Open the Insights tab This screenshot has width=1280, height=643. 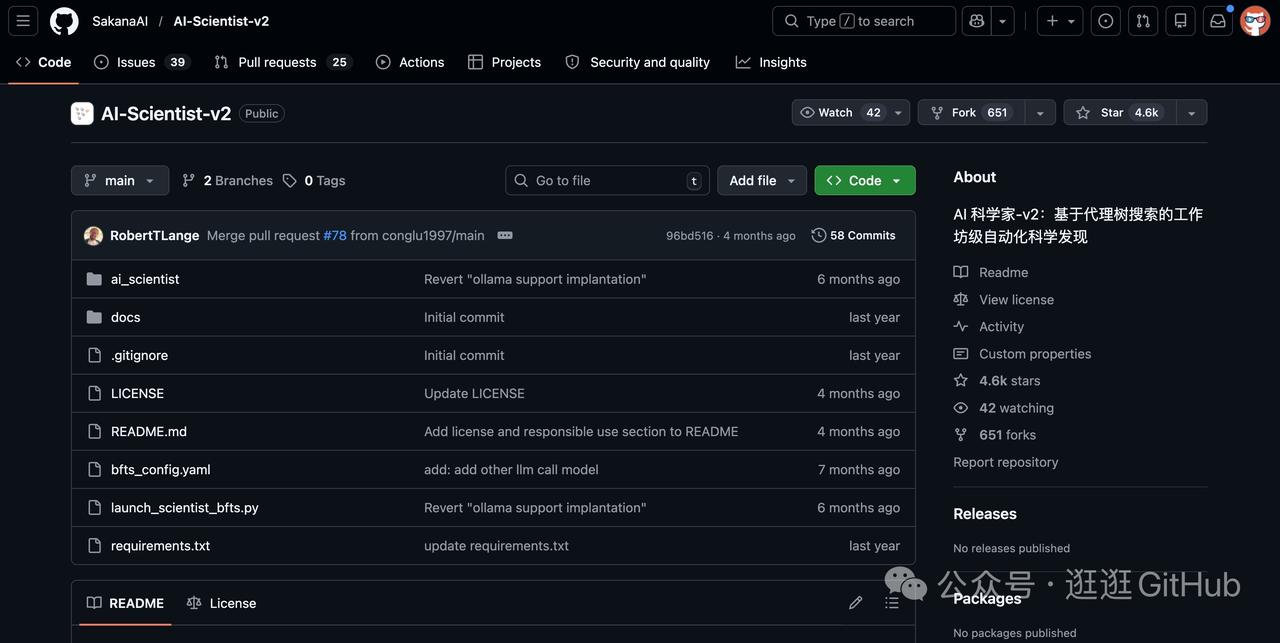(x=771, y=62)
